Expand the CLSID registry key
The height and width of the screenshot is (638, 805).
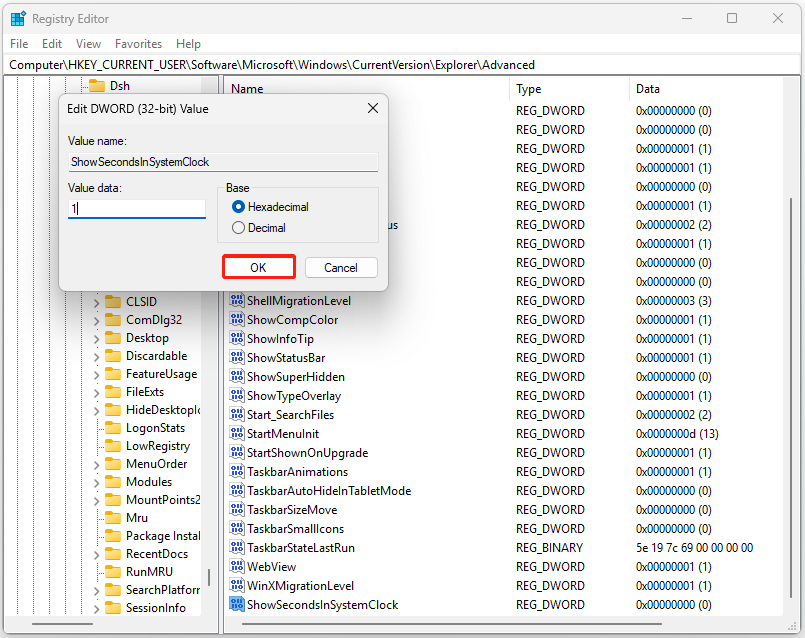[95, 301]
